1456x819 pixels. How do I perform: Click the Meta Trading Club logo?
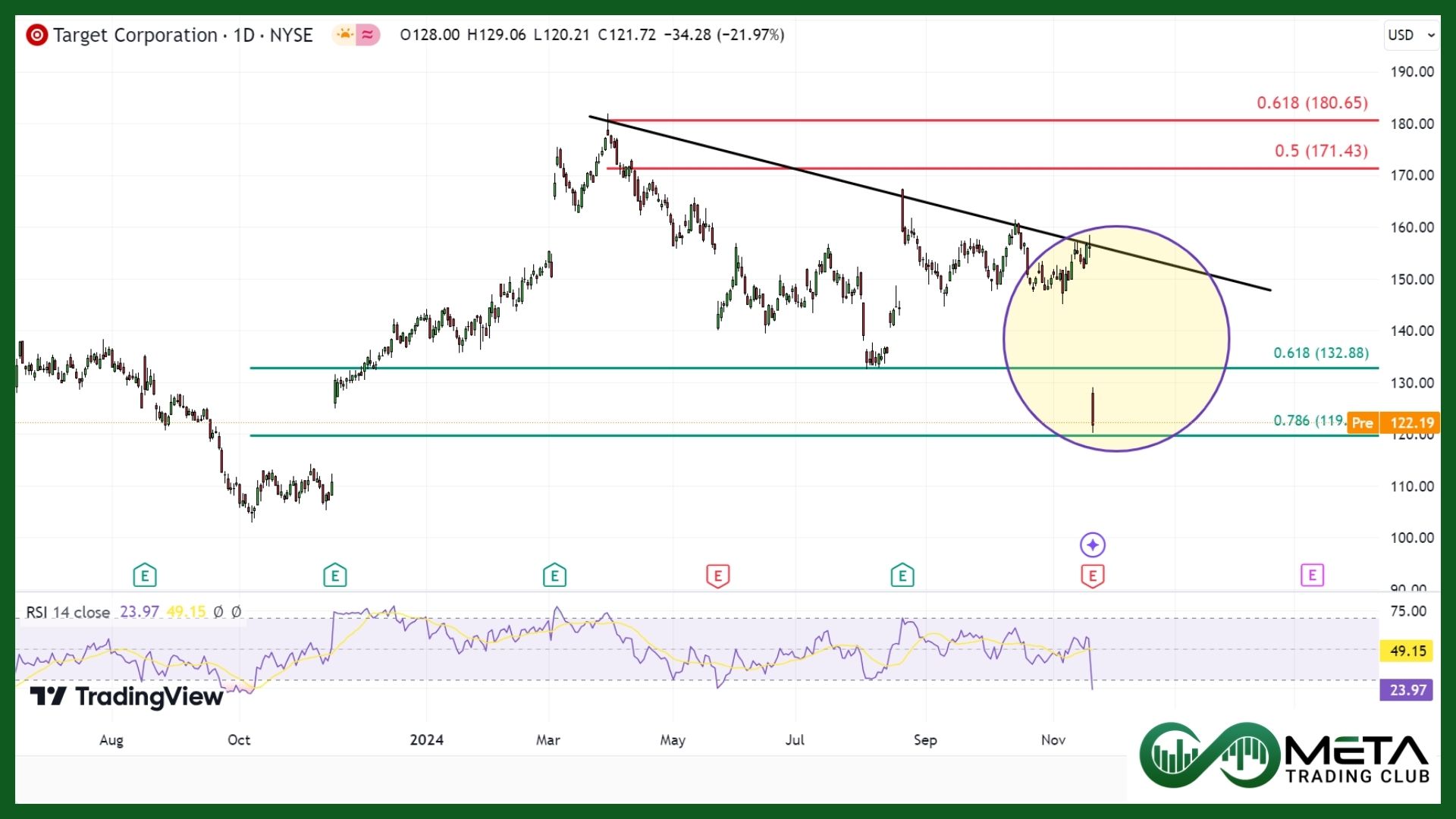[1285, 755]
